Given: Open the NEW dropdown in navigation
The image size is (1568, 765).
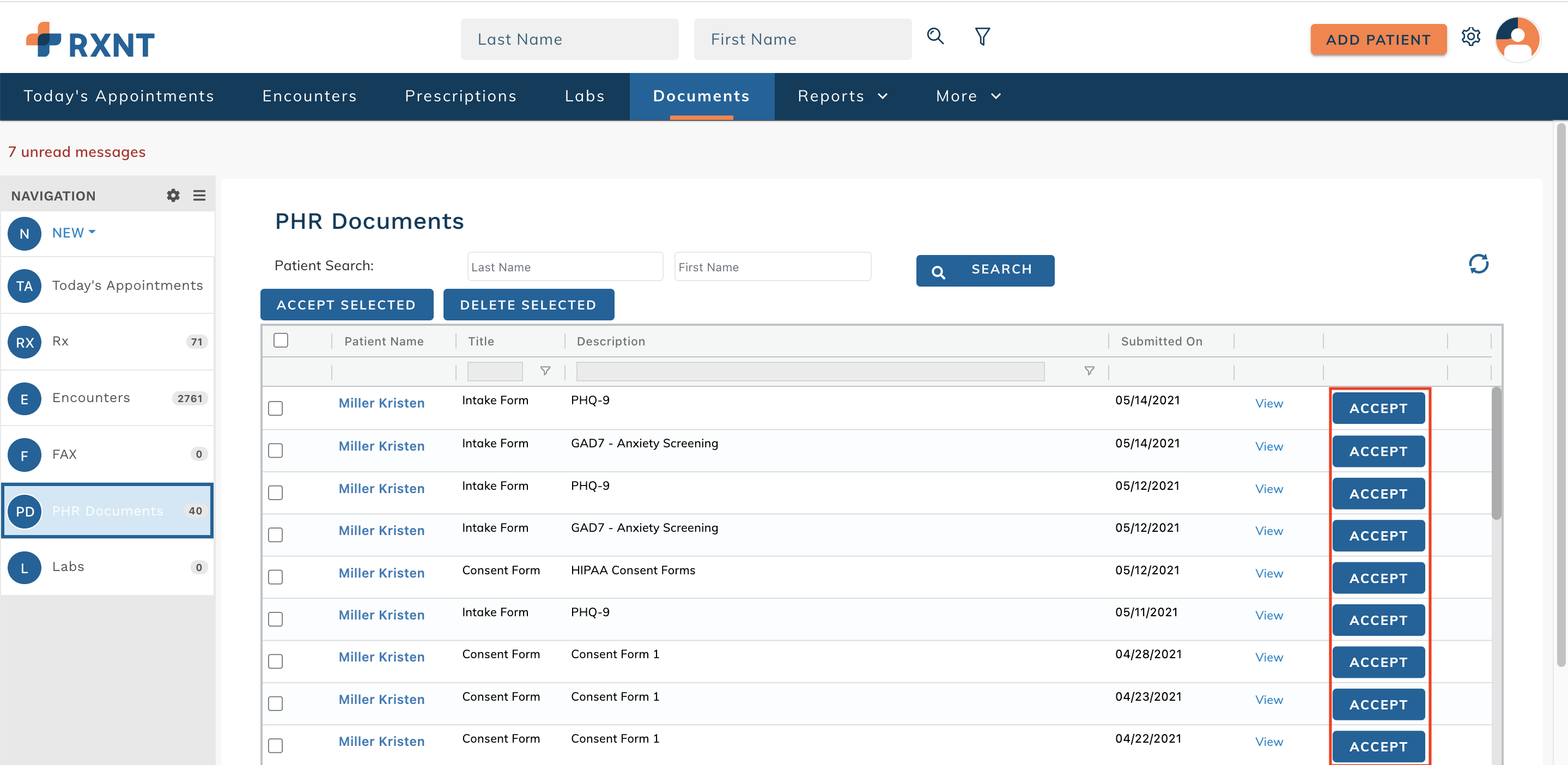Looking at the screenshot, I should tap(74, 233).
